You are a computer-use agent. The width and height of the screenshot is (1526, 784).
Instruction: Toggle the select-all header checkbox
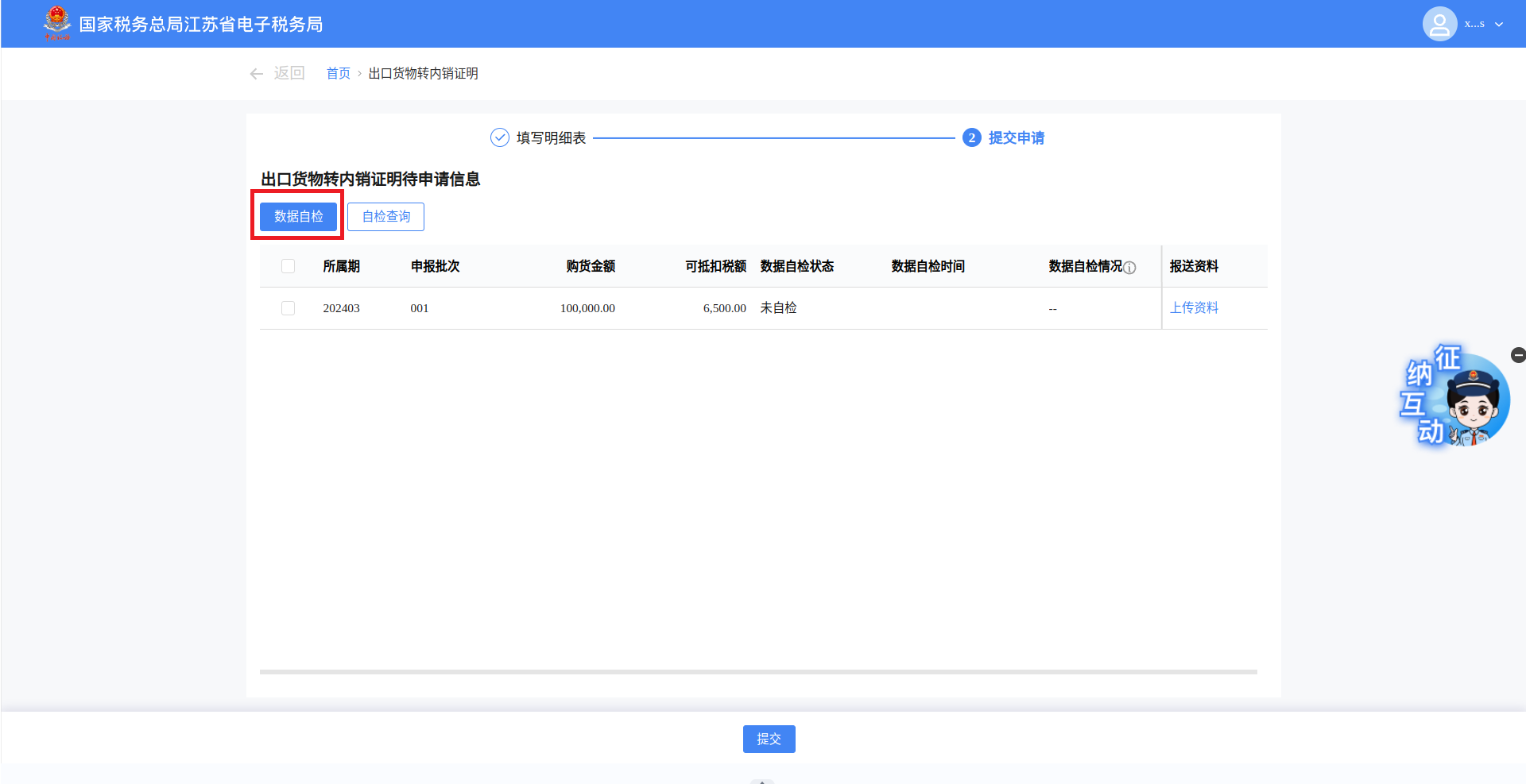(288, 266)
